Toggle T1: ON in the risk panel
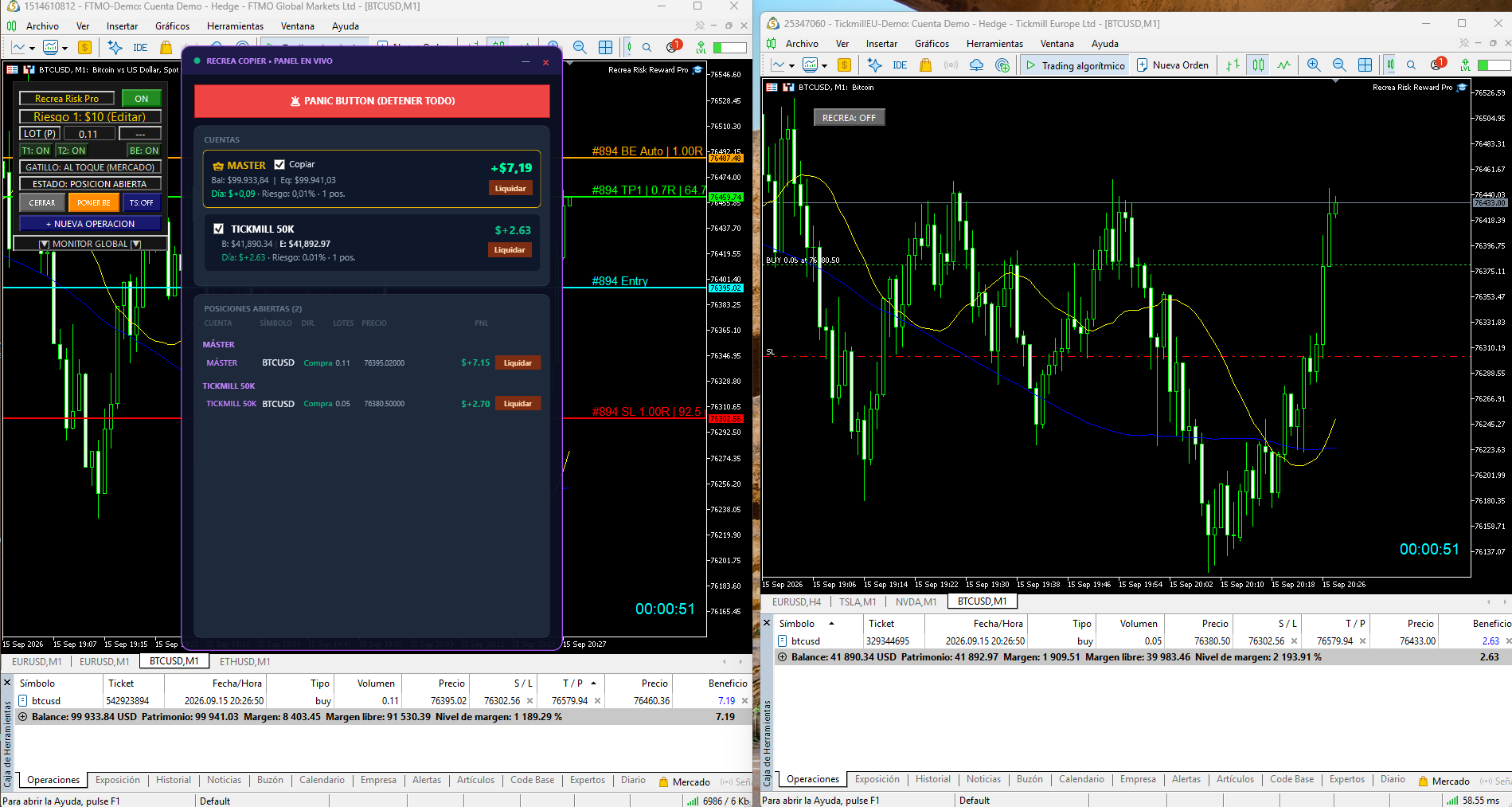The height and width of the screenshot is (807, 1512). (x=36, y=151)
